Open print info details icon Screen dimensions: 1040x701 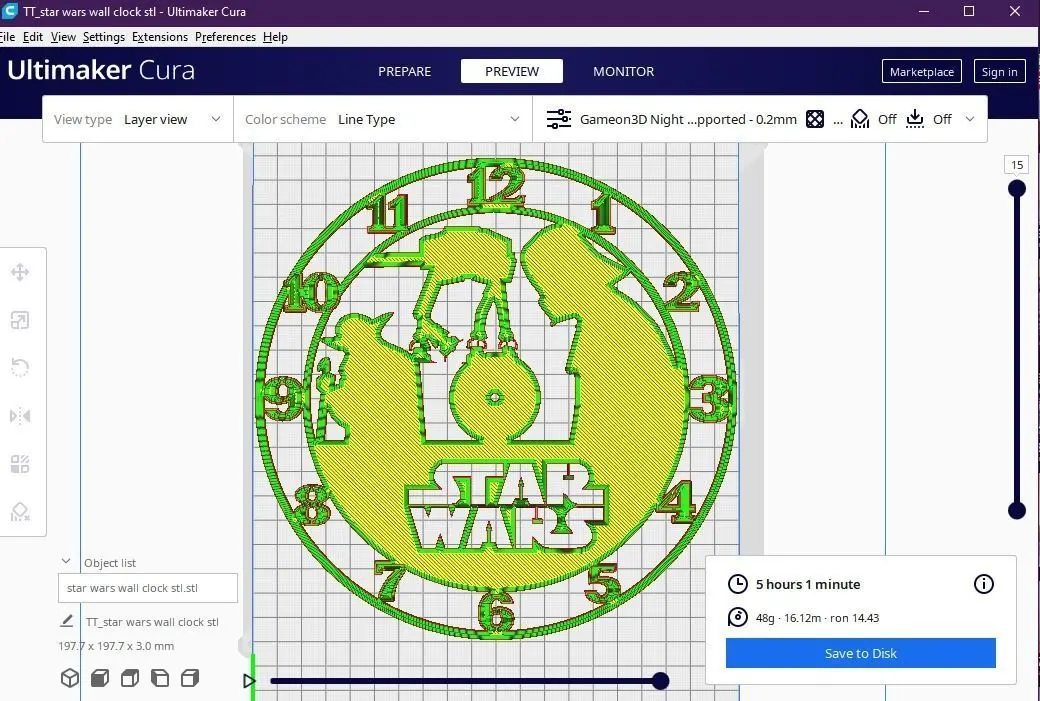(984, 584)
